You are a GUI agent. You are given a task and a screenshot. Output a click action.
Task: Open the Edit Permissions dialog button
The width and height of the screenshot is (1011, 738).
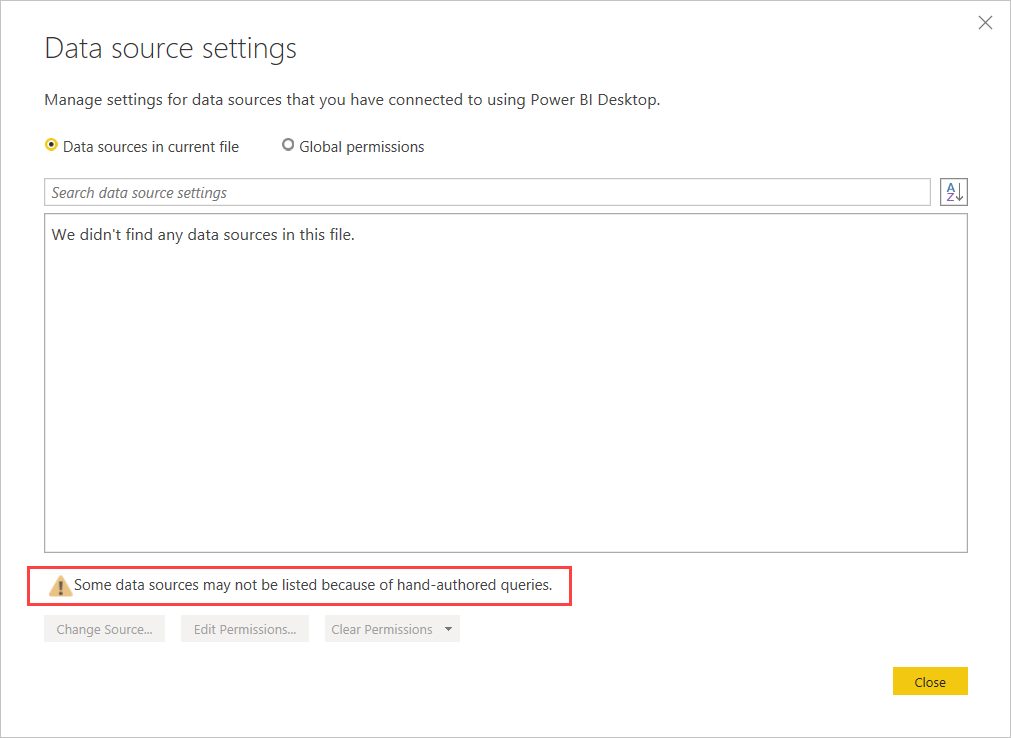pyautogui.click(x=245, y=629)
